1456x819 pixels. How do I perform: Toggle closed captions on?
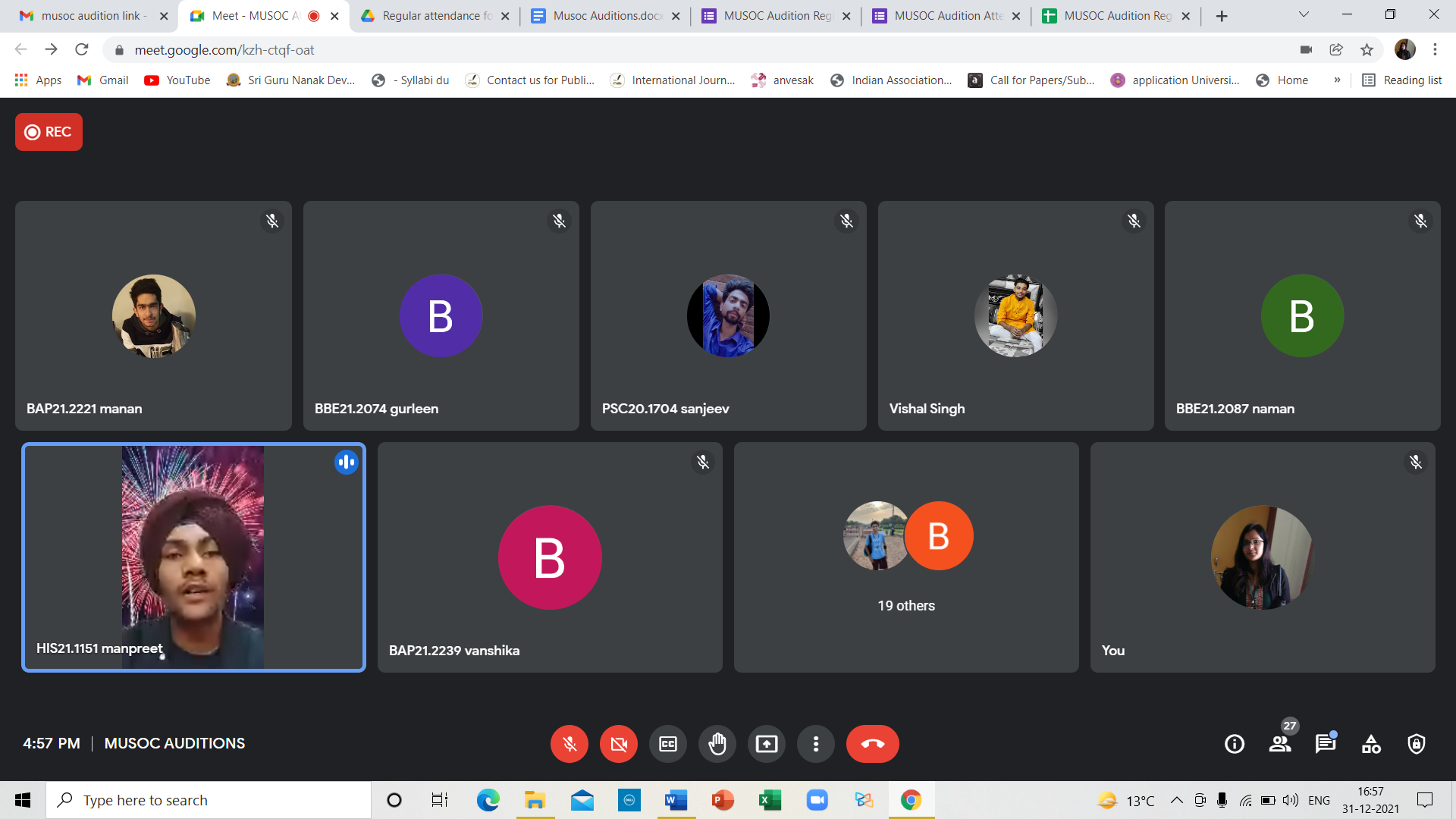668,744
